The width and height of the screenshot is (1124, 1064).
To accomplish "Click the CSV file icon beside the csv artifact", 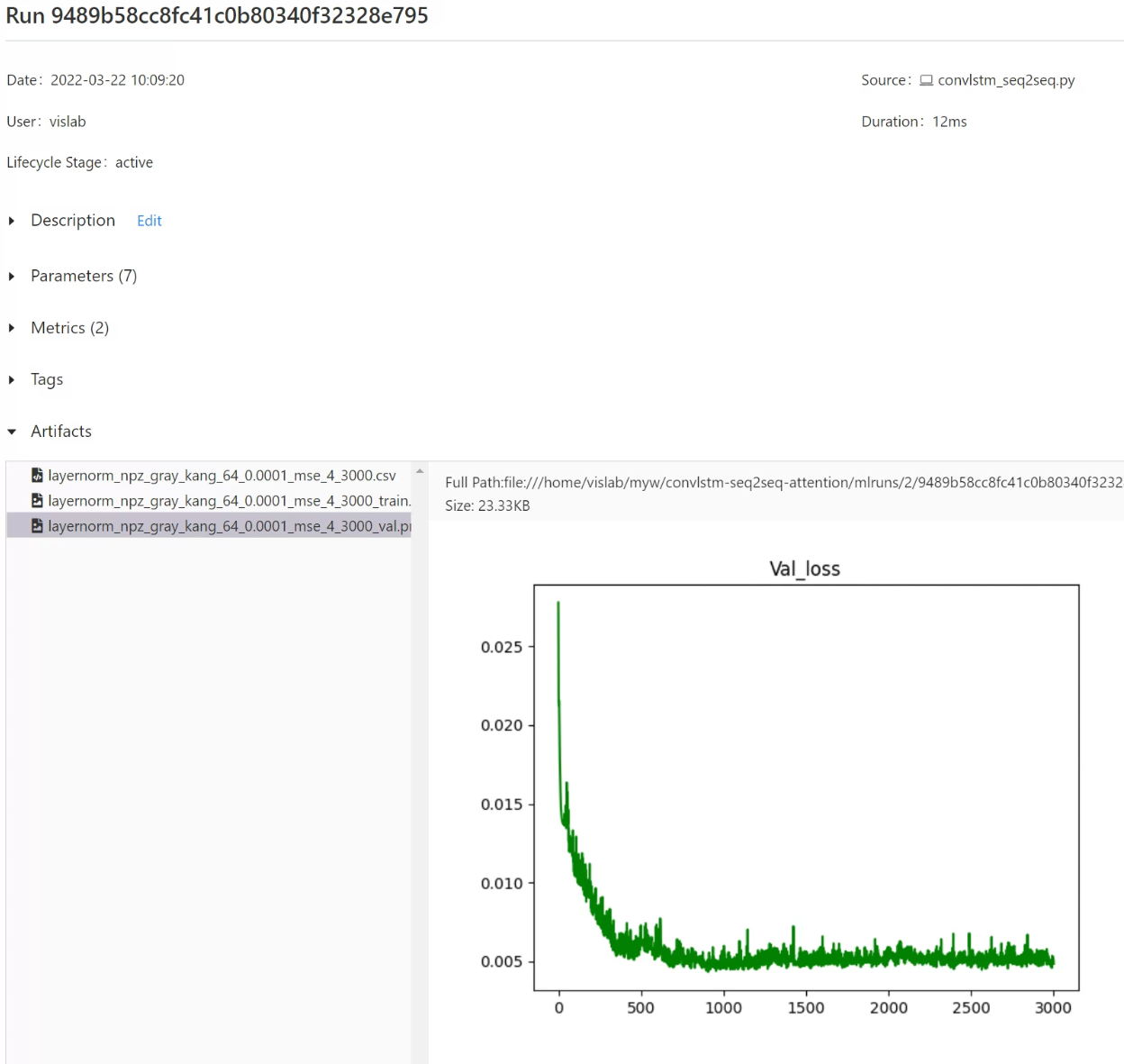I will coord(37,475).
